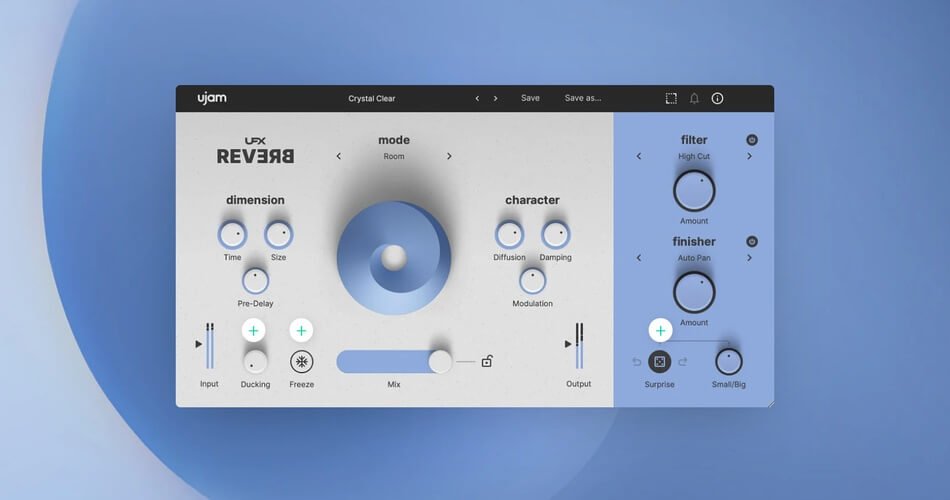
Task: Click the Size knob
Action: click(278, 235)
